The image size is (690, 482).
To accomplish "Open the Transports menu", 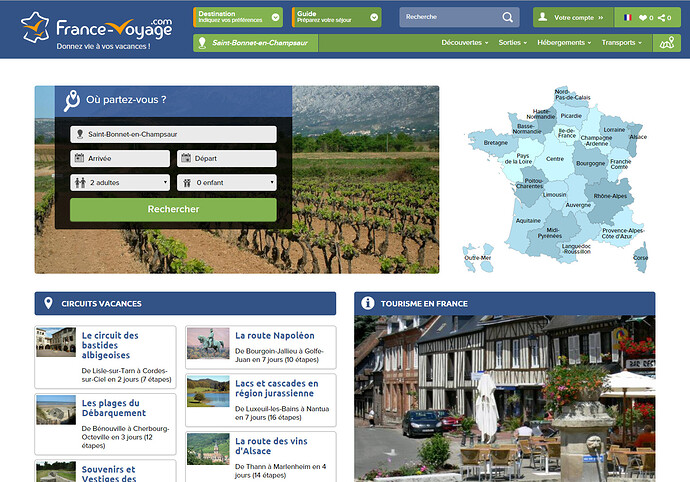I will pyautogui.click(x=622, y=43).
